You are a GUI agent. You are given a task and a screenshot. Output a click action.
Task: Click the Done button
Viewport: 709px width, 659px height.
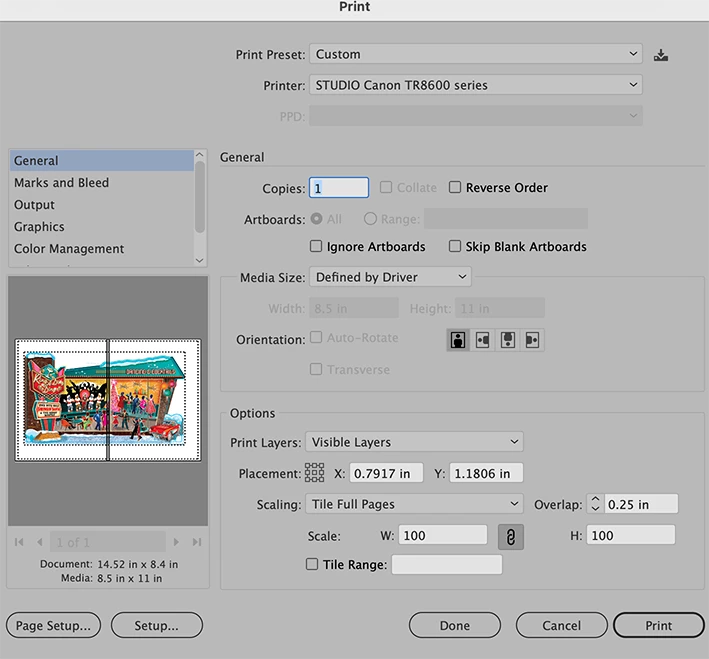point(455,626)
